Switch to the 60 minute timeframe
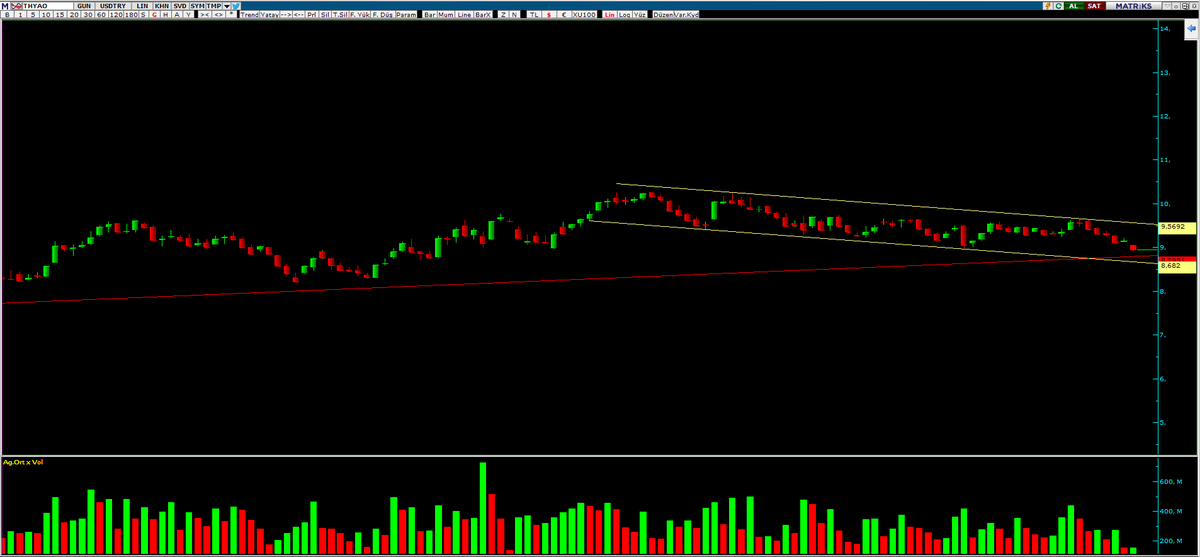 (102, 15)
